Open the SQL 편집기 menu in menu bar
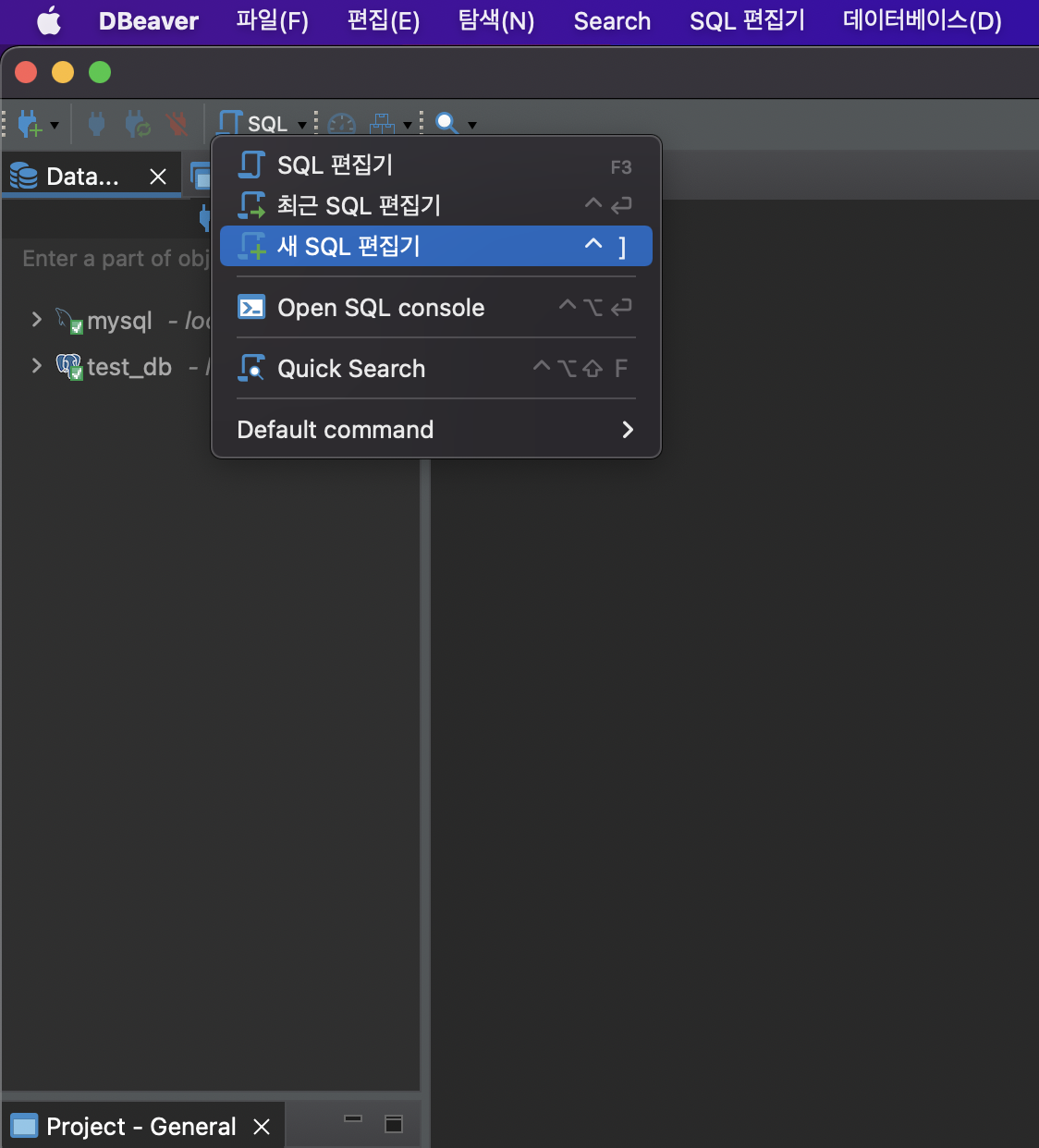Image resolution: width=1039 pixels, height=1148 pixels. pos(748,20)
